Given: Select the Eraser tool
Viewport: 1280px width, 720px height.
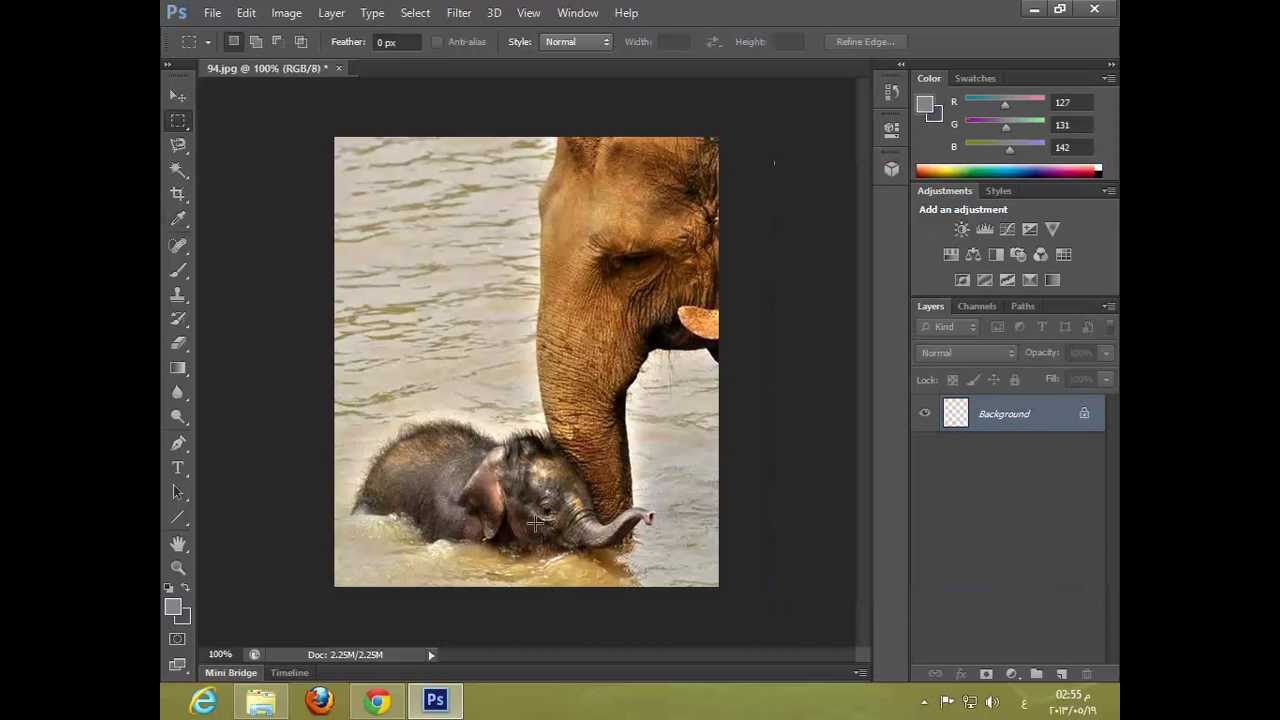Looking at the screenshot, I should 178,344.
